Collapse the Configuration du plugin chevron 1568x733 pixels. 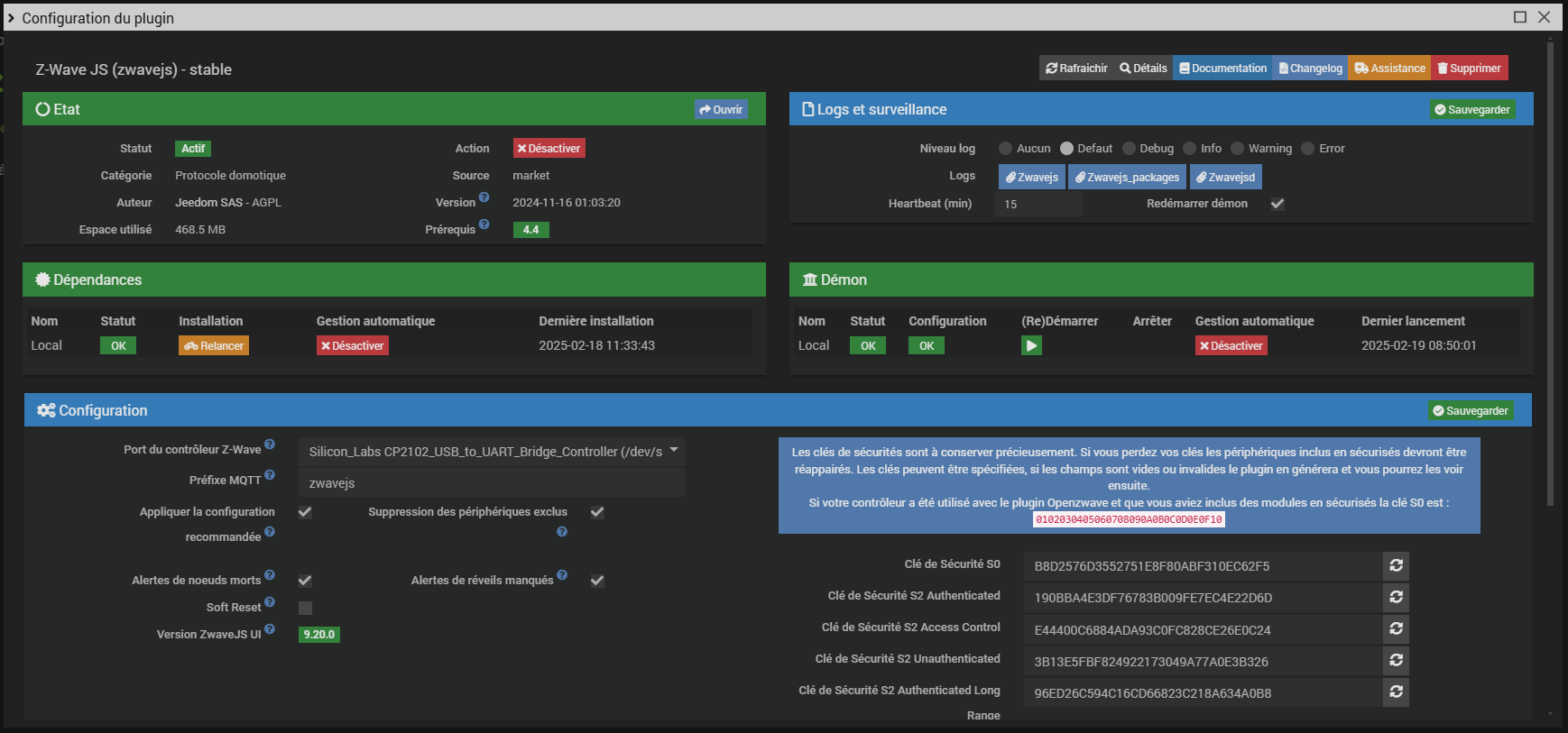(11, 18)
